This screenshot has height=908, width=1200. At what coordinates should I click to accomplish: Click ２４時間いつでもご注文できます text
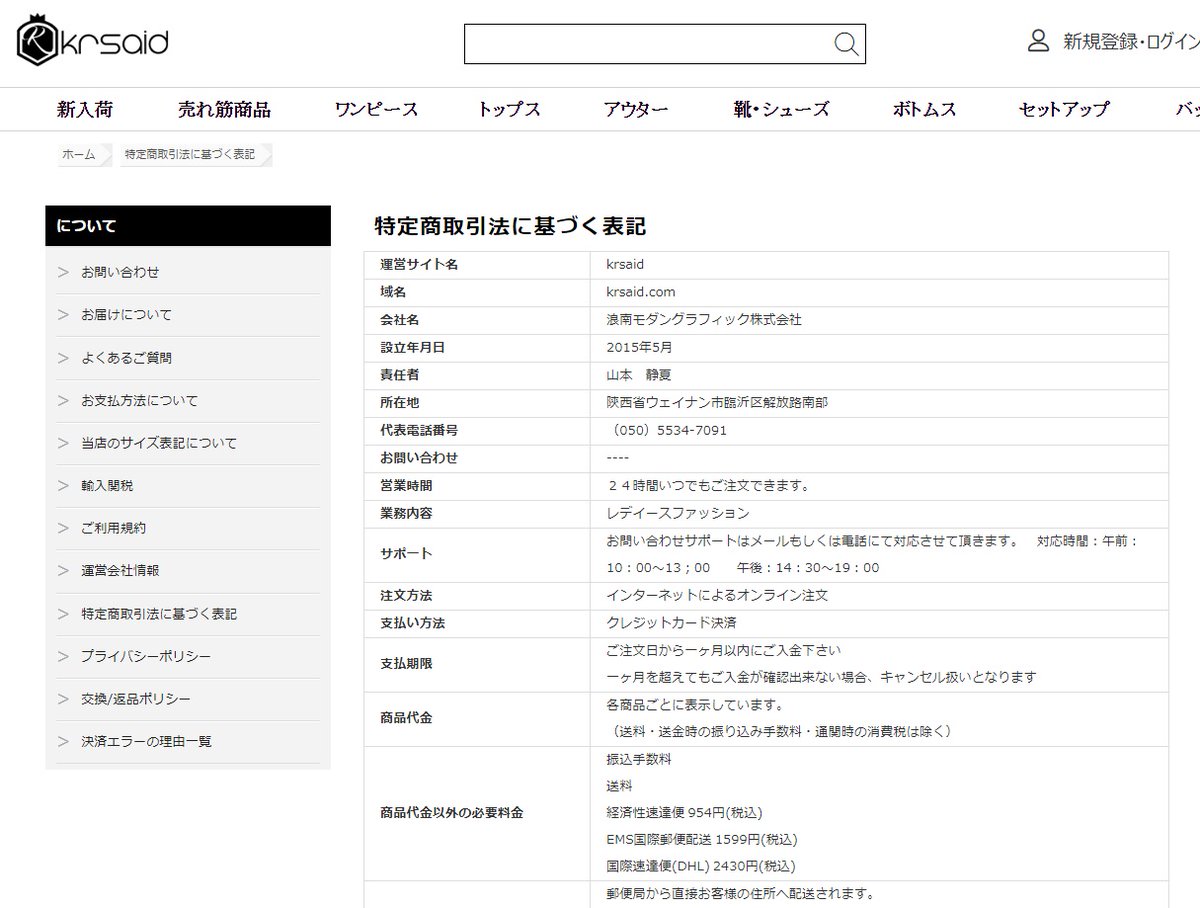tap(707, 485)
